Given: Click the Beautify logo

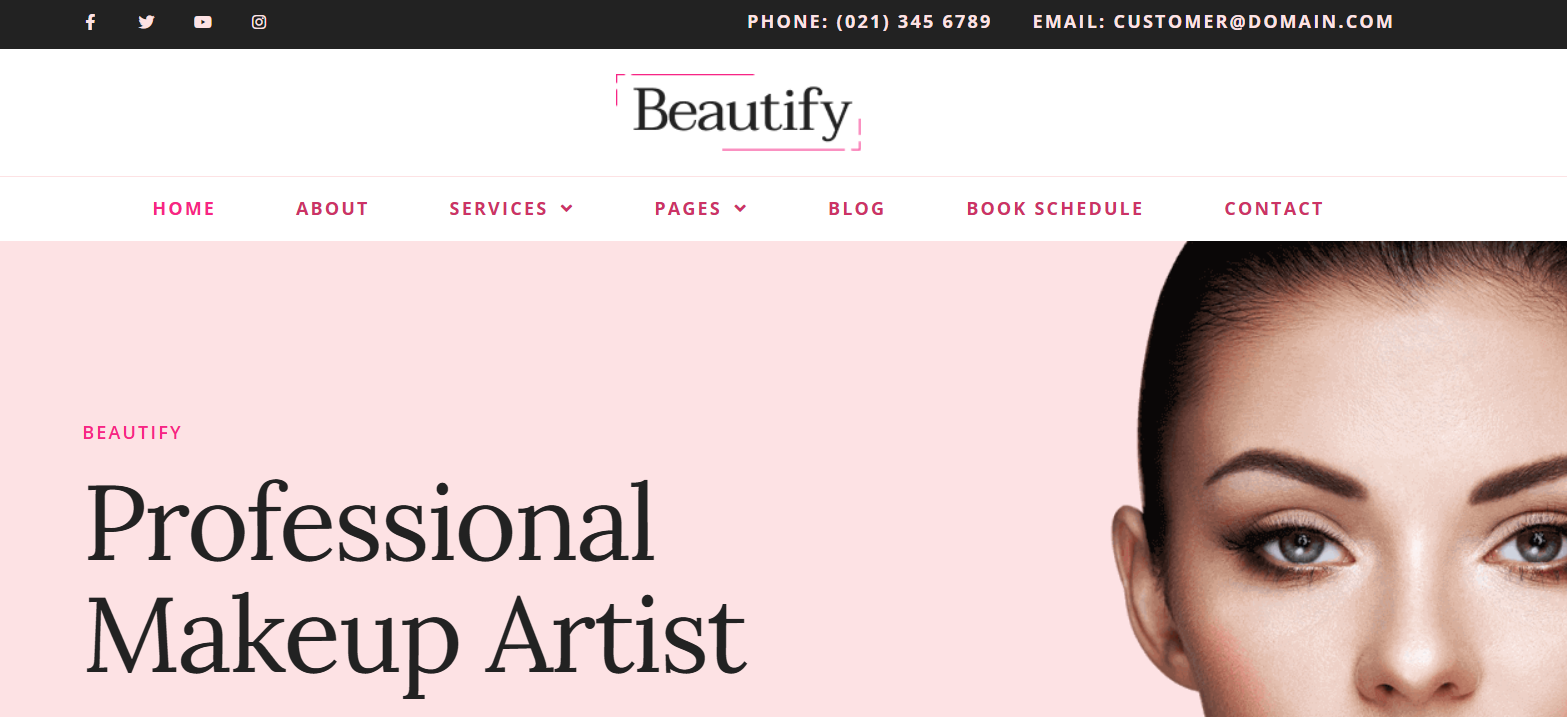Looking at the screenshot, I should [x=738, y=112].
